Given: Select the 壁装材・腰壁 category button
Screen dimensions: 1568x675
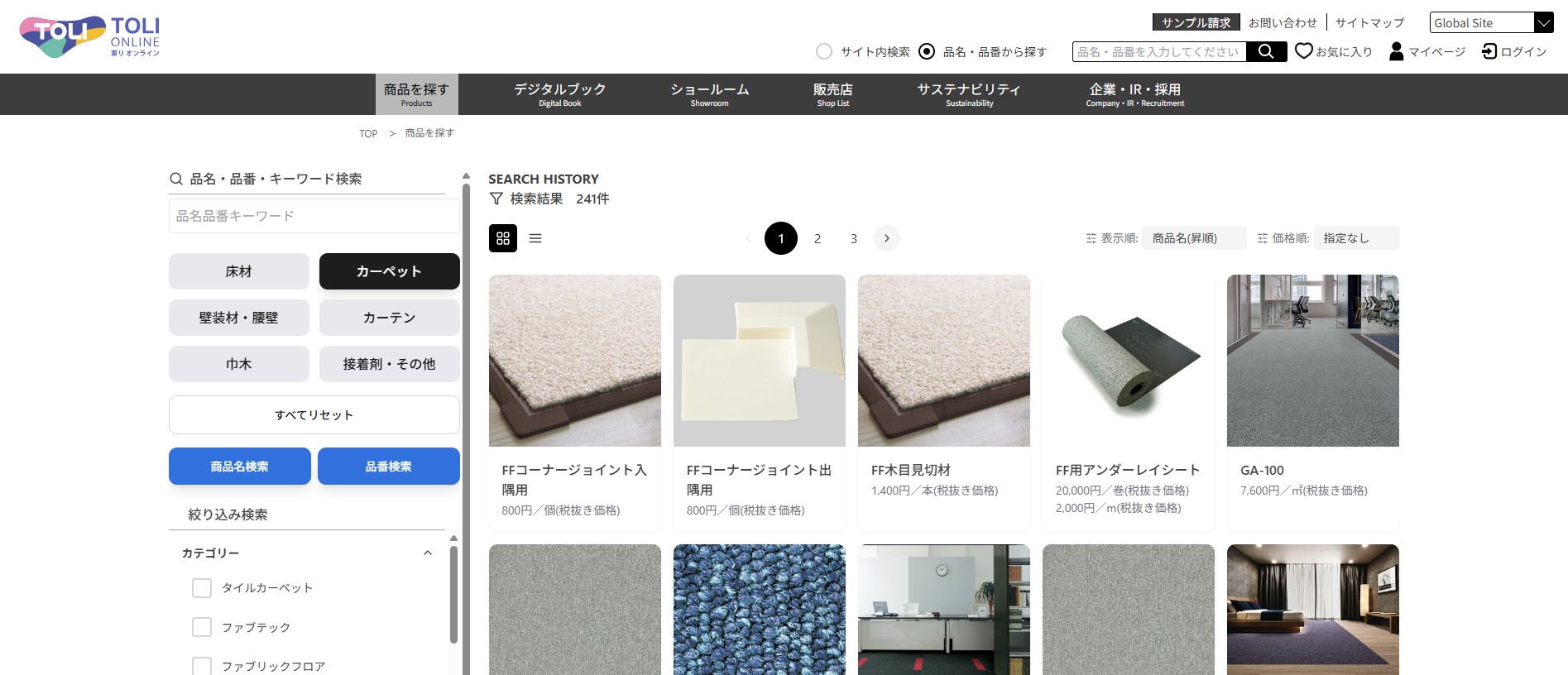Looking at the screenshot, I should point(239,318).
